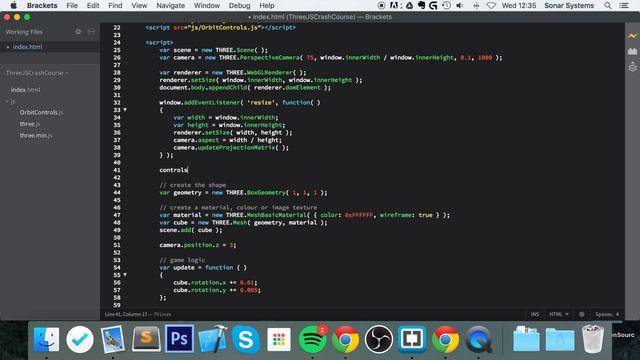Open Preview app from the Dock

(x=113, y=339)
